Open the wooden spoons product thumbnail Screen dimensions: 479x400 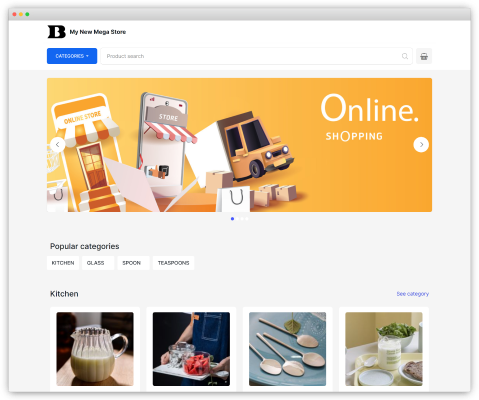(x=287, y=349)
